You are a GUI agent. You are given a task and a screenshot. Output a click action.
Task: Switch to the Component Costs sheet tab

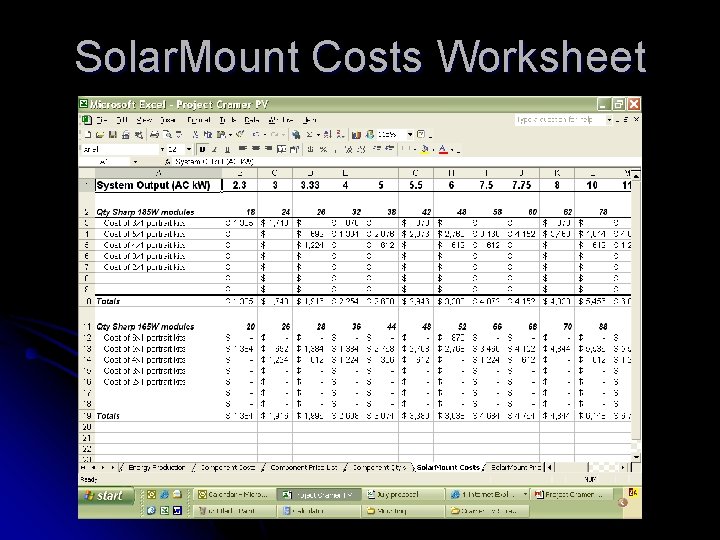(227, 467)
